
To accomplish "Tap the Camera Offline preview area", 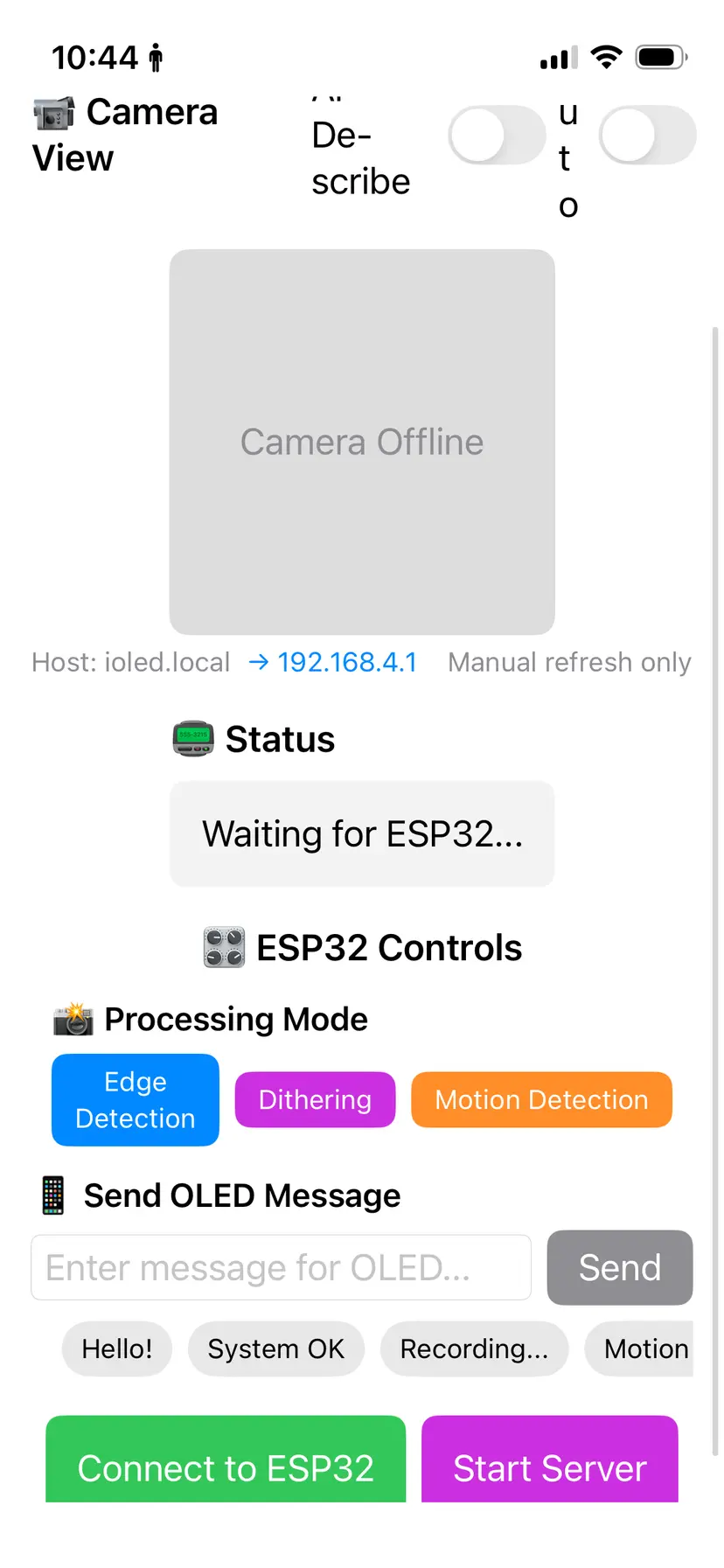I will pyautogui.click(x=362, y=442).
